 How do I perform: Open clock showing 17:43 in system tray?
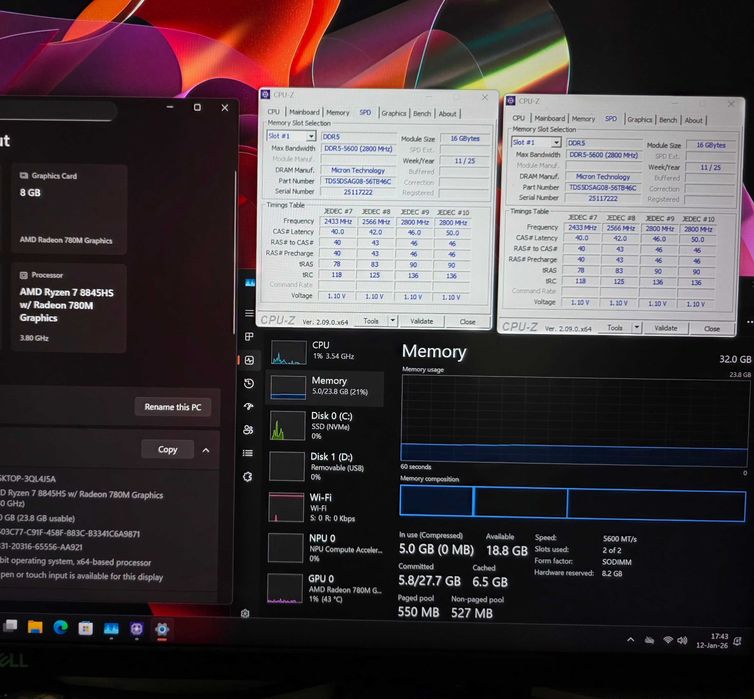pyautogui.click(x=712, y=641)
